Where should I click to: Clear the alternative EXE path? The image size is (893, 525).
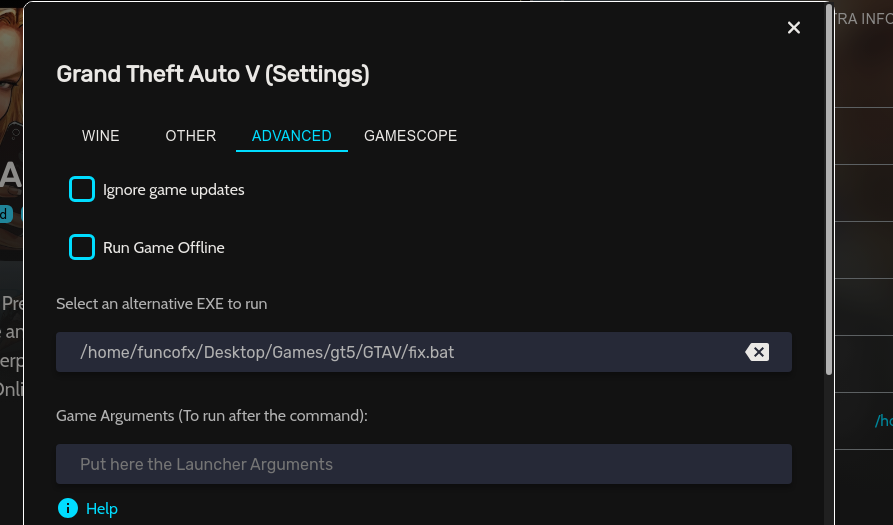[757, 352]
